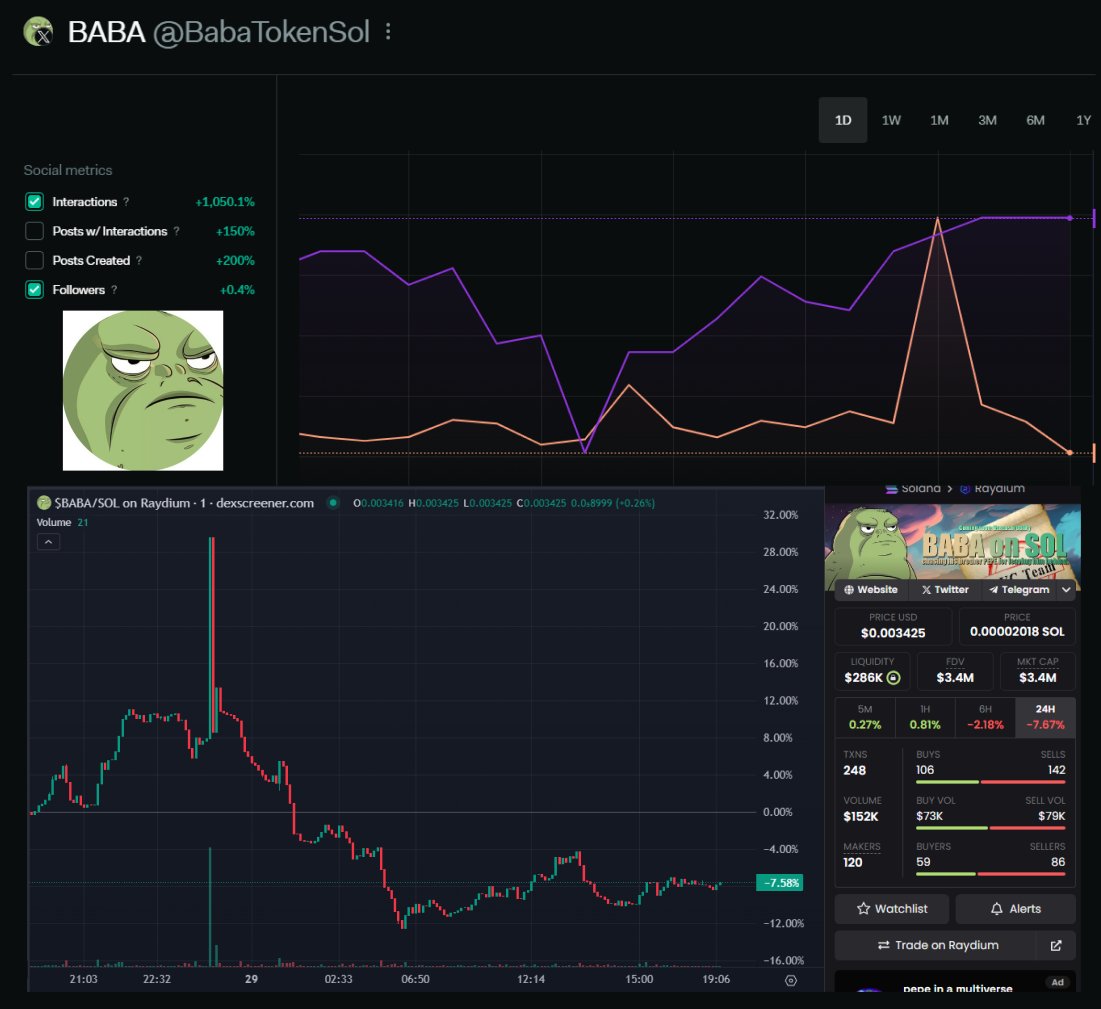Enable the Posts w/ Interactions checkbox

[34, 231]
